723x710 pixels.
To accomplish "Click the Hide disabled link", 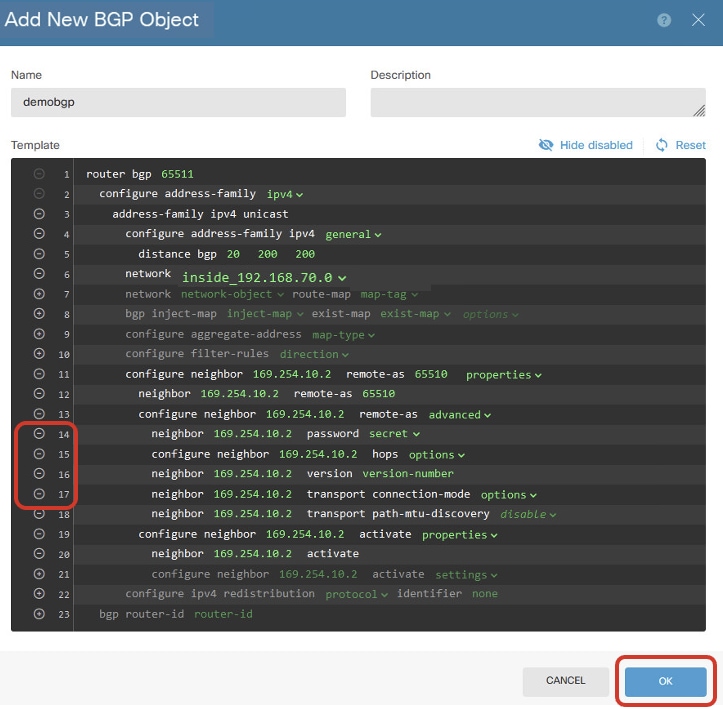I will [x=596, y=145].
